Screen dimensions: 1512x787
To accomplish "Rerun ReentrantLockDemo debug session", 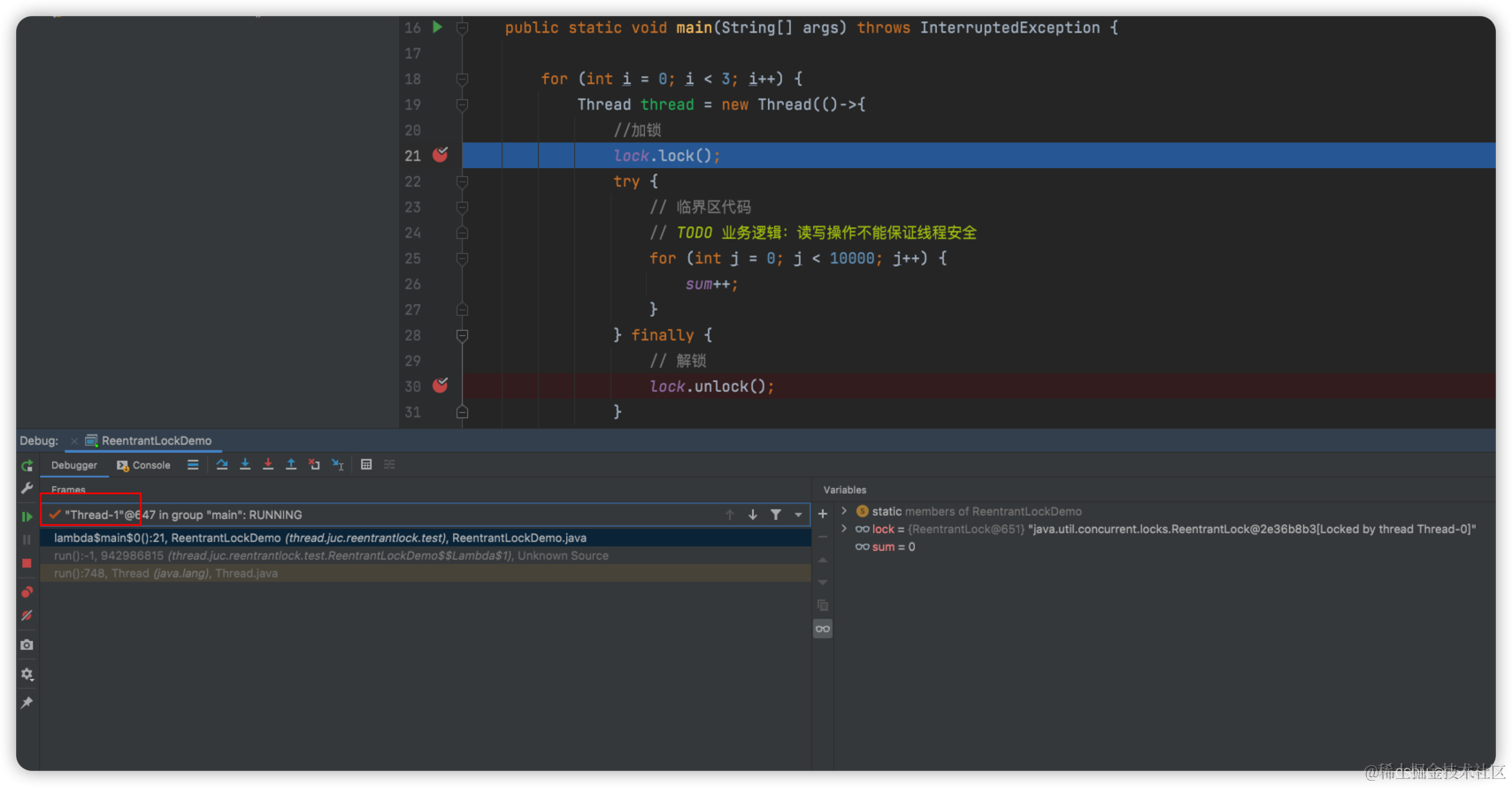I will click(27, 465).
